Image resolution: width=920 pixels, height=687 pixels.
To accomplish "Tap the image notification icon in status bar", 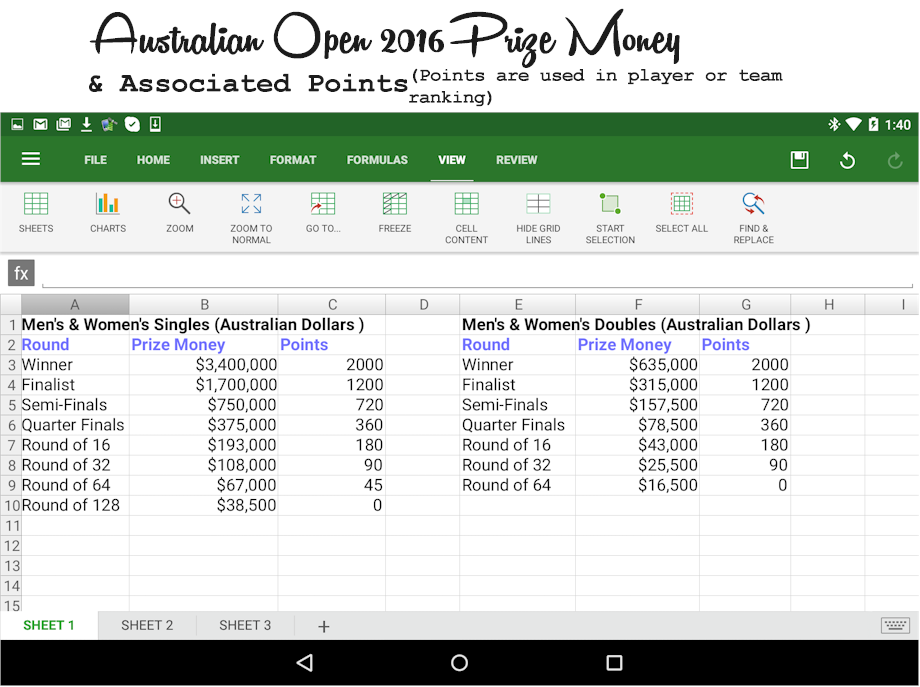I will [18, 124].
